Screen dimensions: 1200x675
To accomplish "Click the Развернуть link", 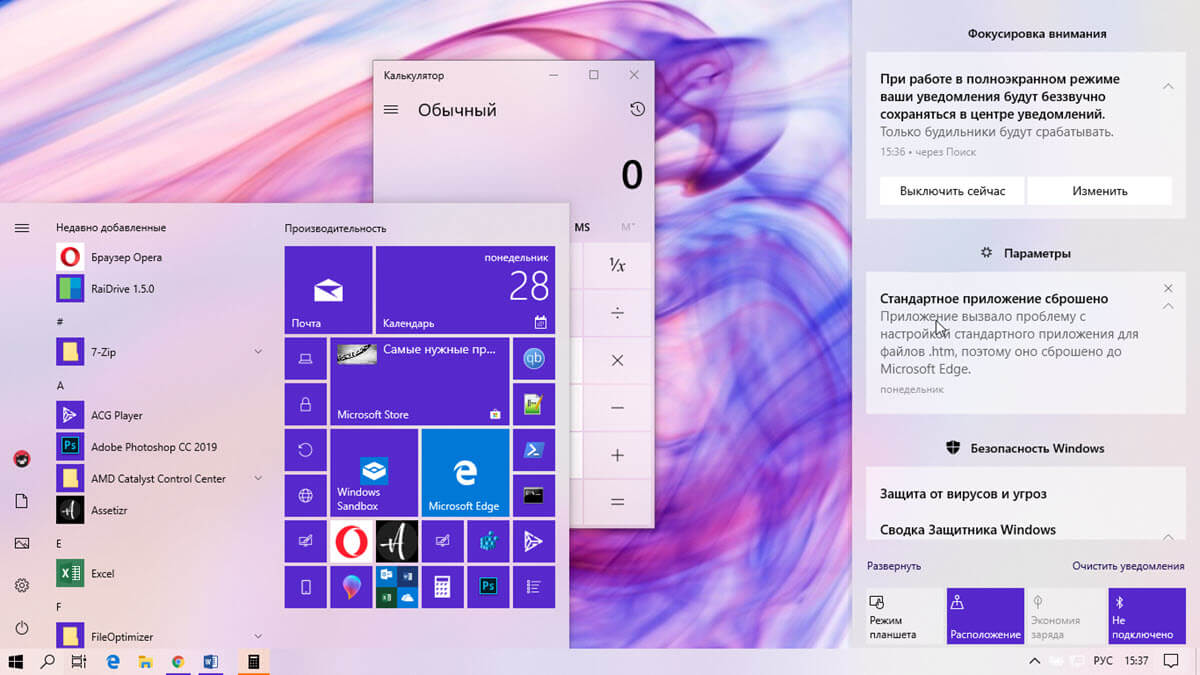I will (x=894, y=566).
